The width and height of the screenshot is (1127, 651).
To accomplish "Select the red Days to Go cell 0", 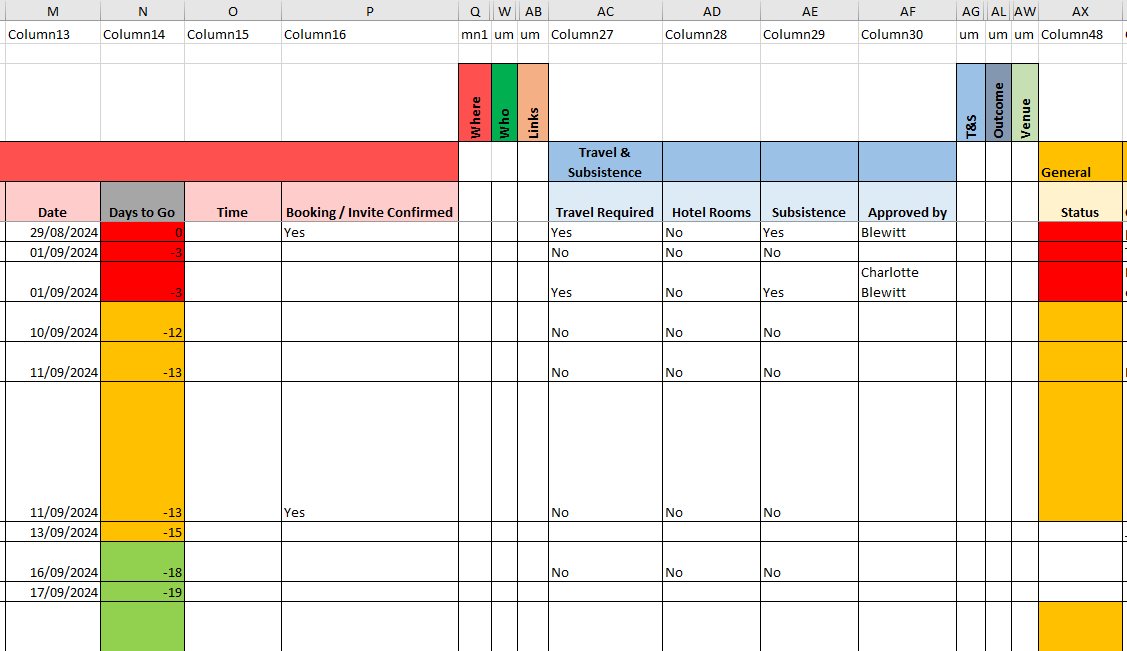I will pyautogui.click(x=142, y=232).
